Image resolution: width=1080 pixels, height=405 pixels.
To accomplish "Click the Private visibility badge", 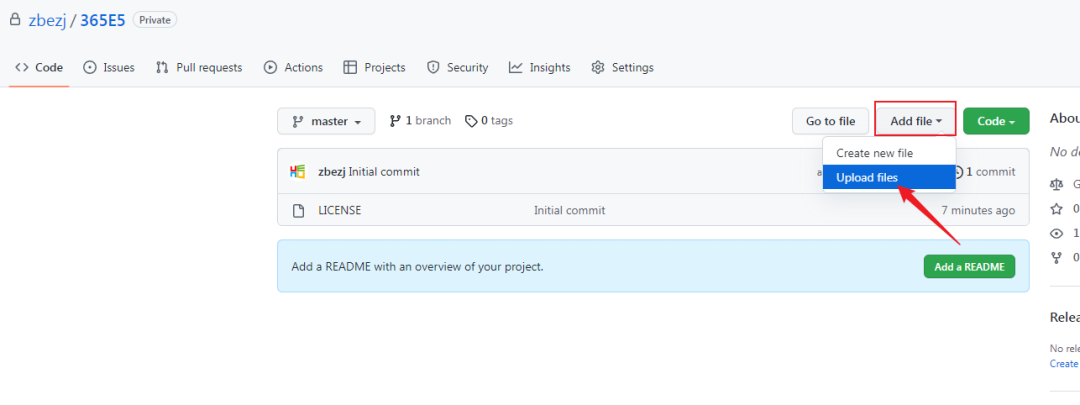I will (154, 20).
